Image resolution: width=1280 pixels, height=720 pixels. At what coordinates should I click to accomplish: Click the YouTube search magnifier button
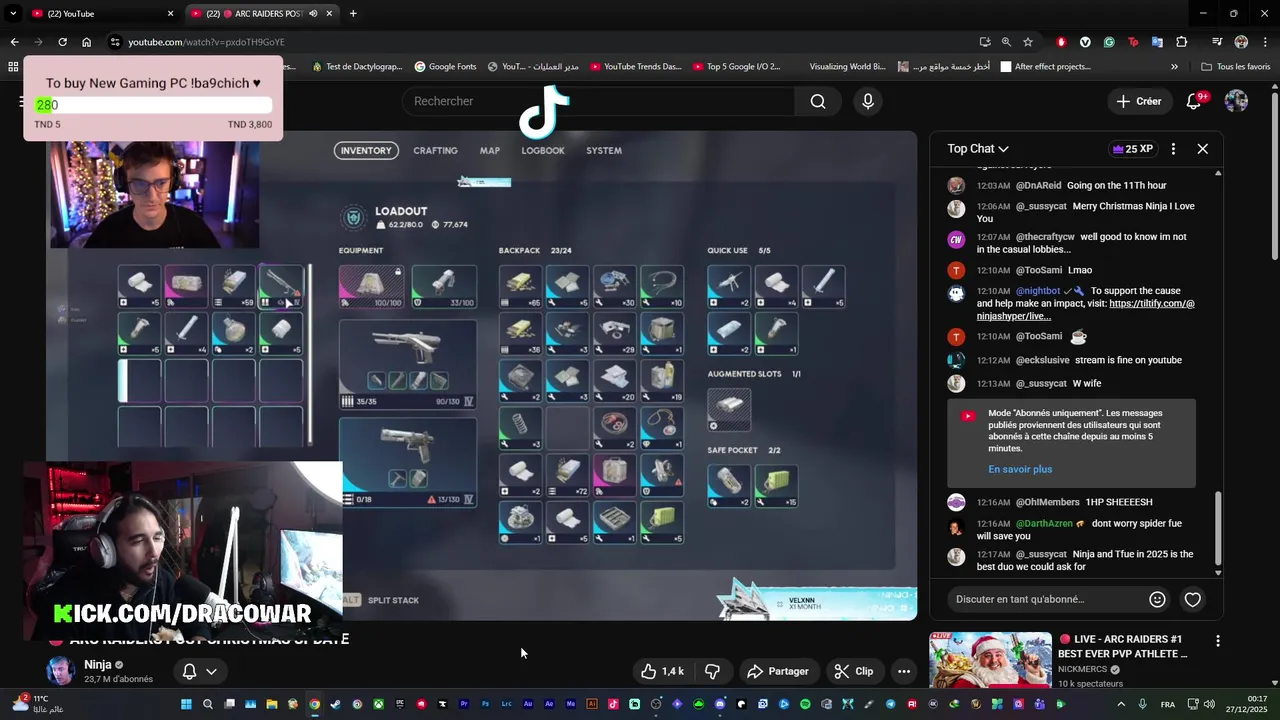point(818,101)
